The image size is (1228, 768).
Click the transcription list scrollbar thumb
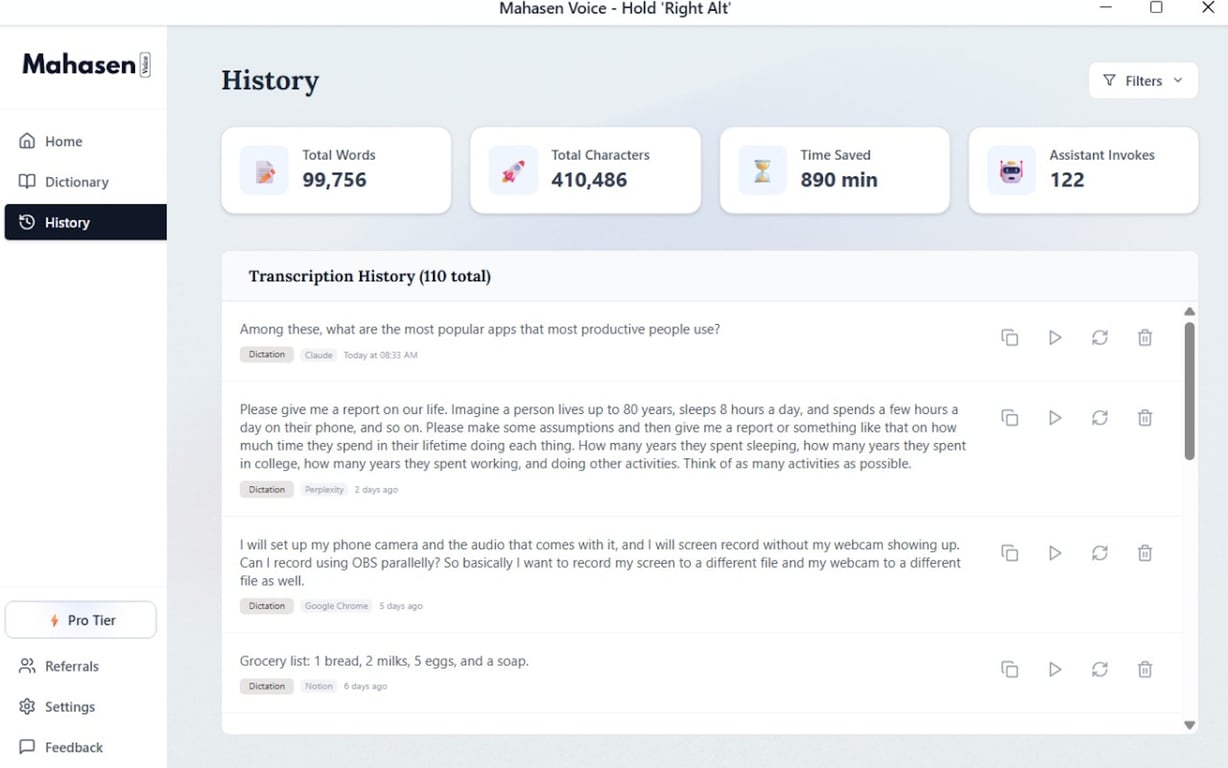pos(1189,390)
